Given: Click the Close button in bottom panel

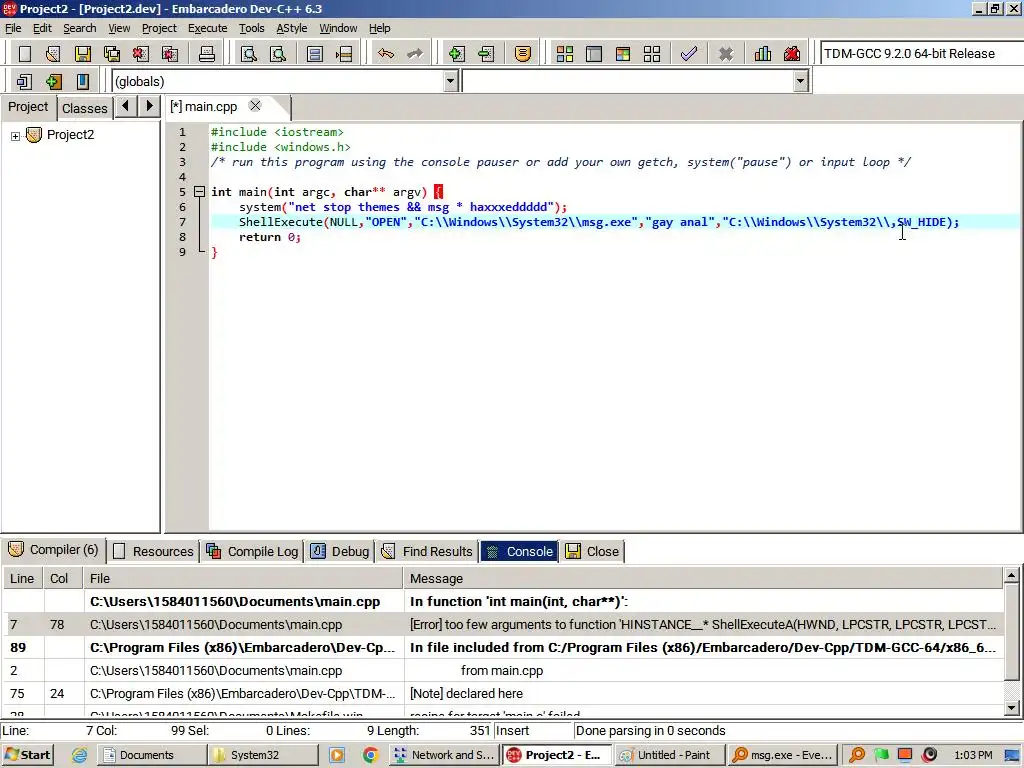Looking at the screenshot, I should coord(592,552).
